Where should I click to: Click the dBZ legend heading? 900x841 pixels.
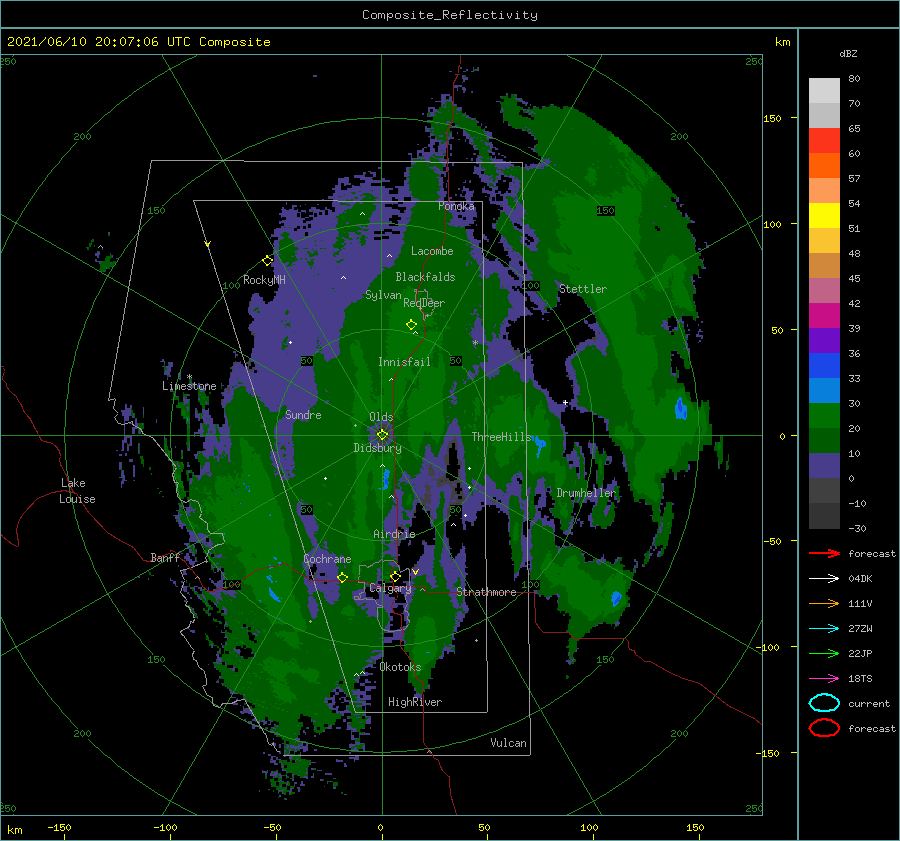[848, 53]
